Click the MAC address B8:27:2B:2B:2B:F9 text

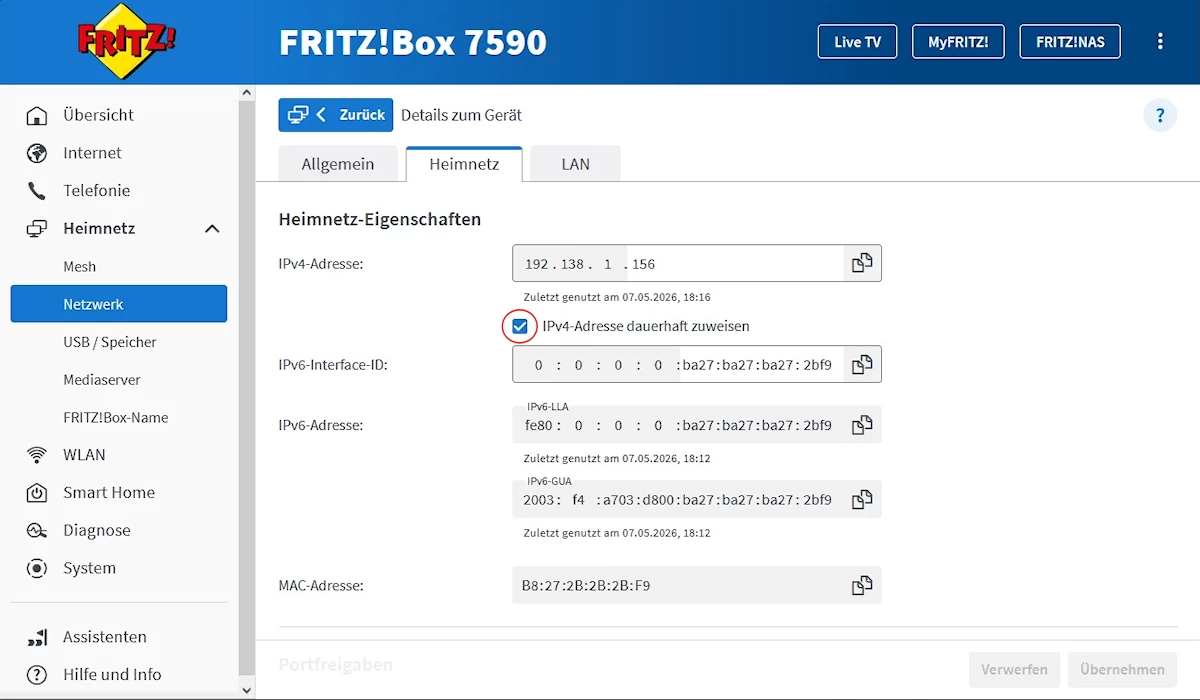(x=586, y=585)
